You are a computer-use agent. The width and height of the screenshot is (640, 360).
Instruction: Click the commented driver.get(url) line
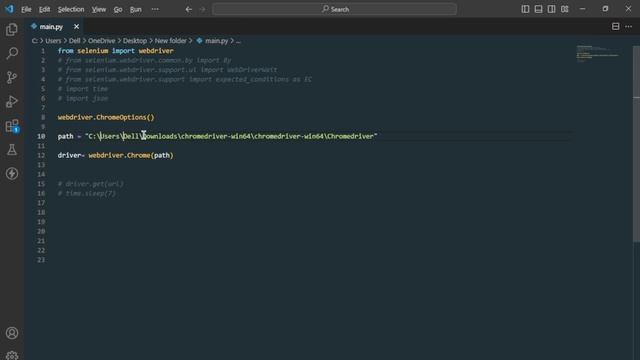pos(91,184)
